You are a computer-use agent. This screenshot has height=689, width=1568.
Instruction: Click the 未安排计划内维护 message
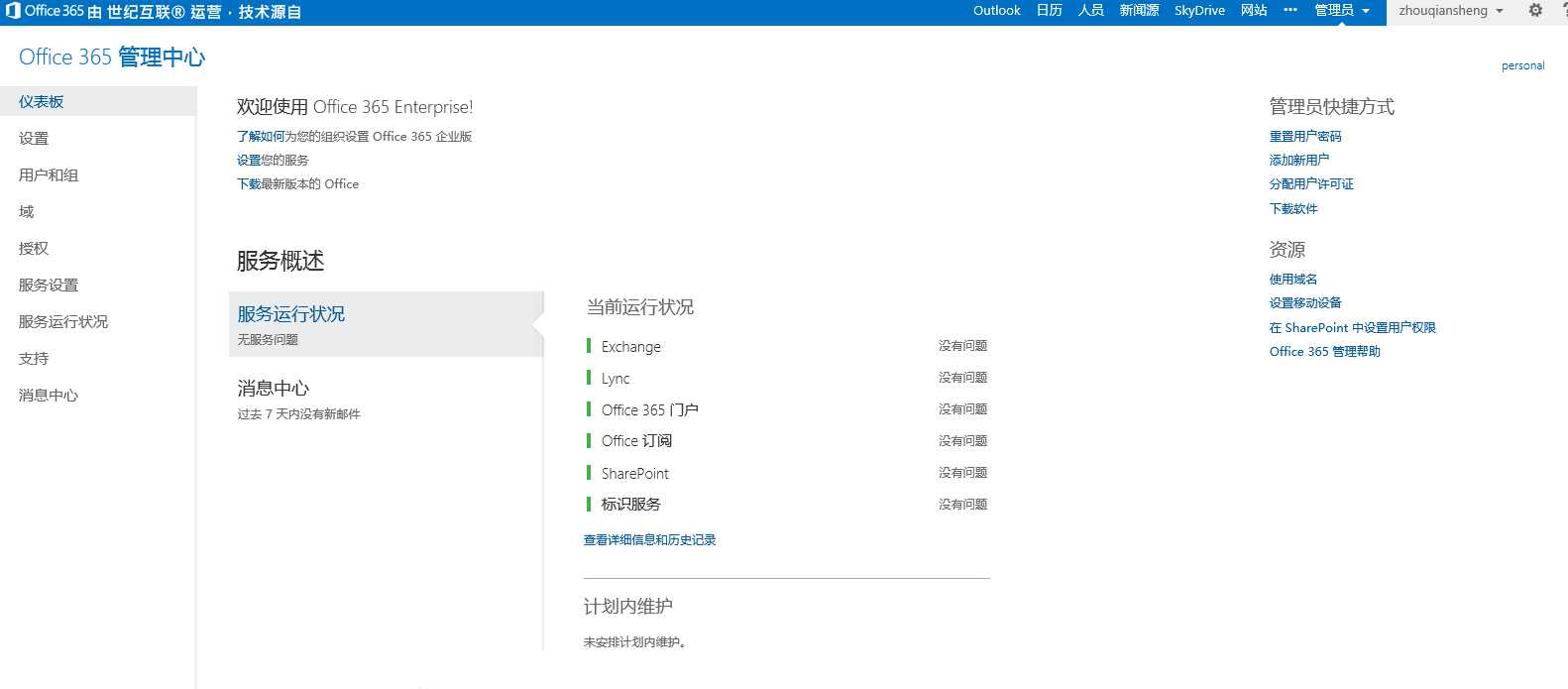(635, 642)
